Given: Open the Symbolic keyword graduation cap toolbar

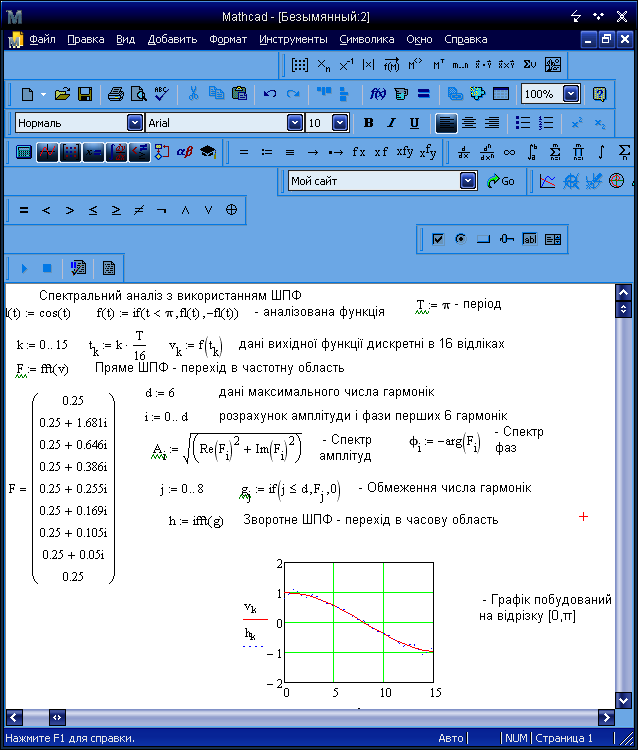Looking at the screenshot, I should (x=208, y=152).
